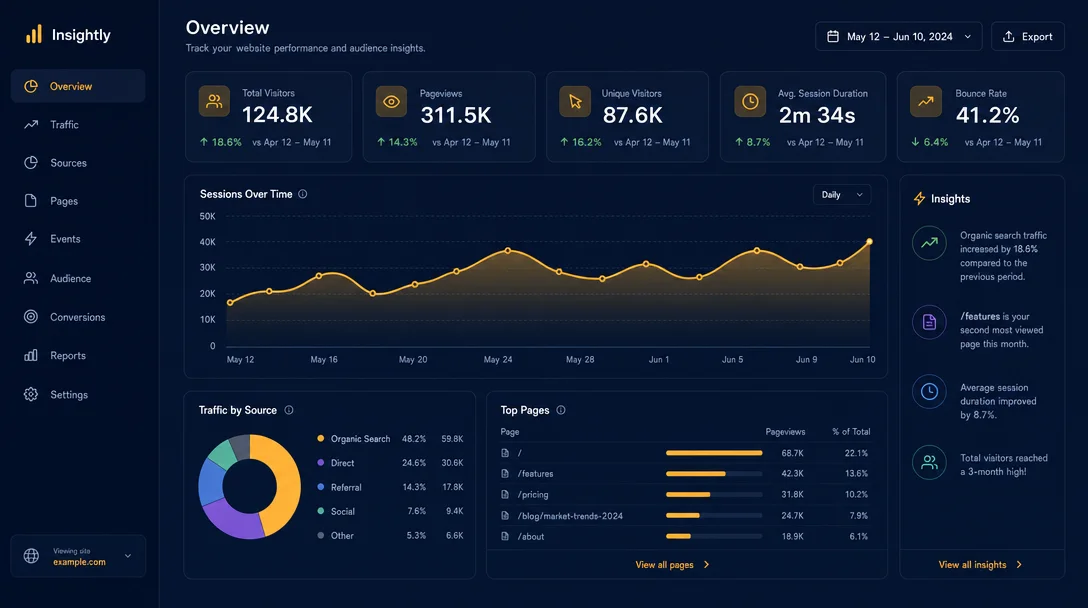Click the file icon for /about row
Image resolution: width=1088 pixels, height=608 pixels.
click(x=505, y=537)
